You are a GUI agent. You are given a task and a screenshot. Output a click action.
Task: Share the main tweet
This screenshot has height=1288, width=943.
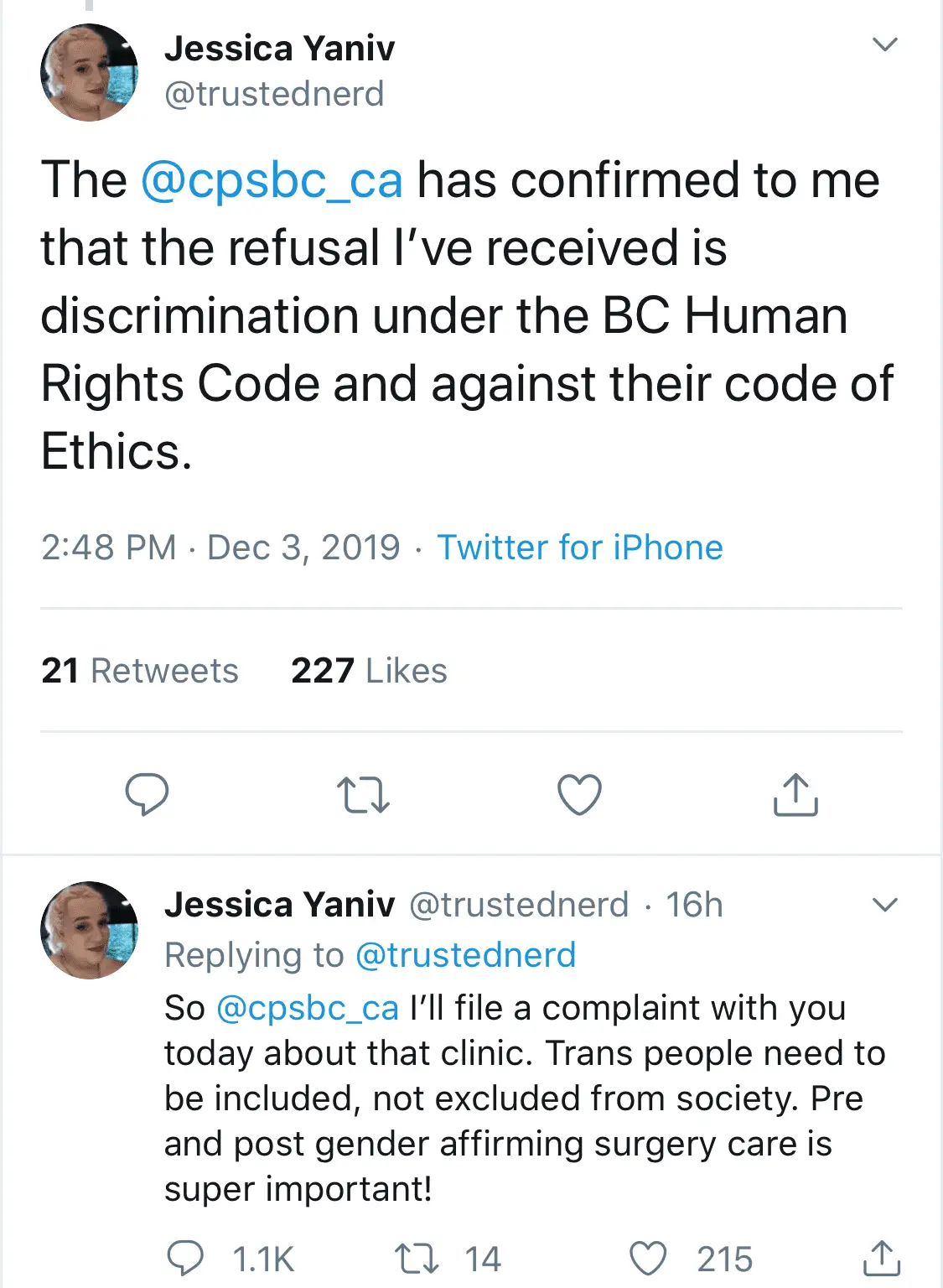[795, 794]
